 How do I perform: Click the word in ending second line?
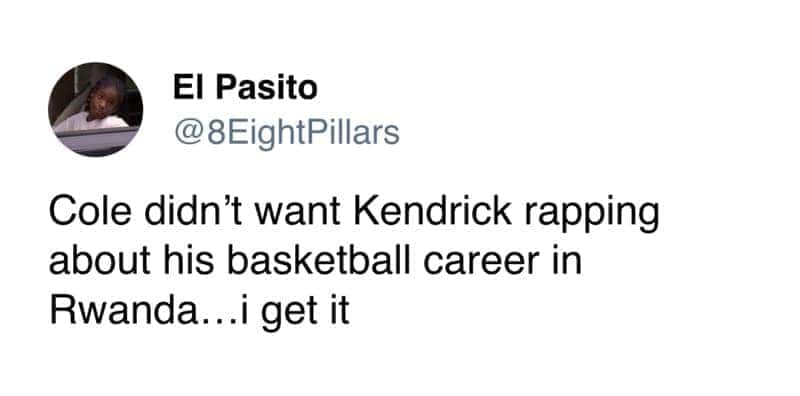pyautogui.click(x=566, y=261)
